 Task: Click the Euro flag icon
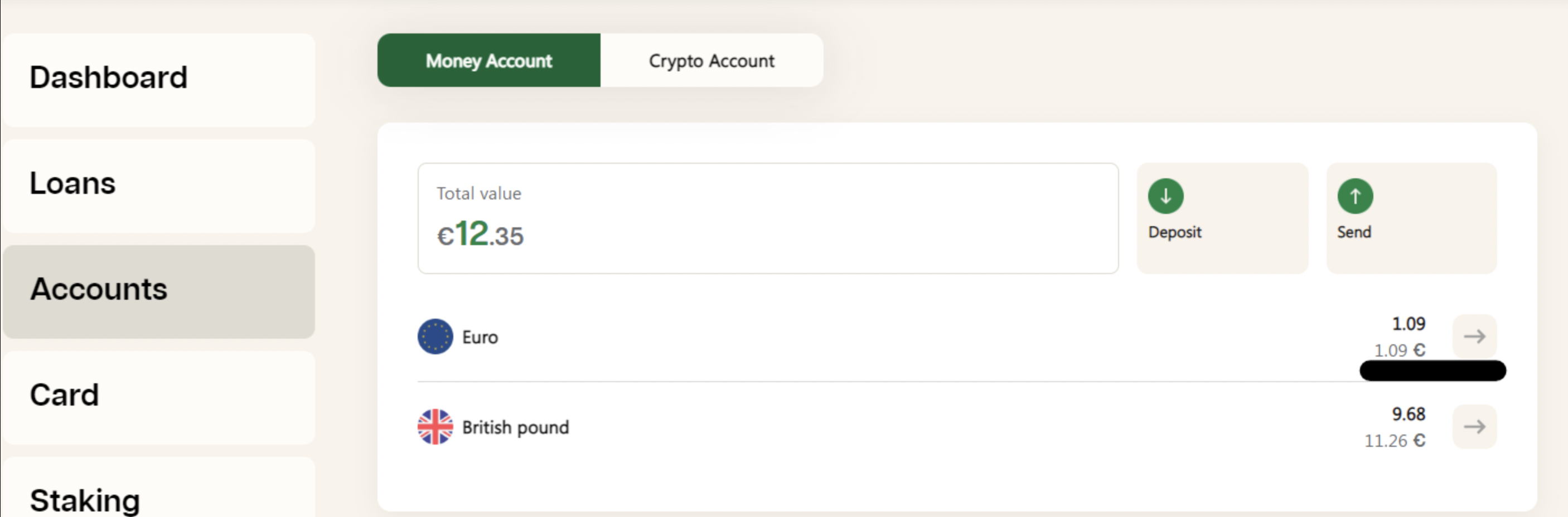[x=435, y=336]
